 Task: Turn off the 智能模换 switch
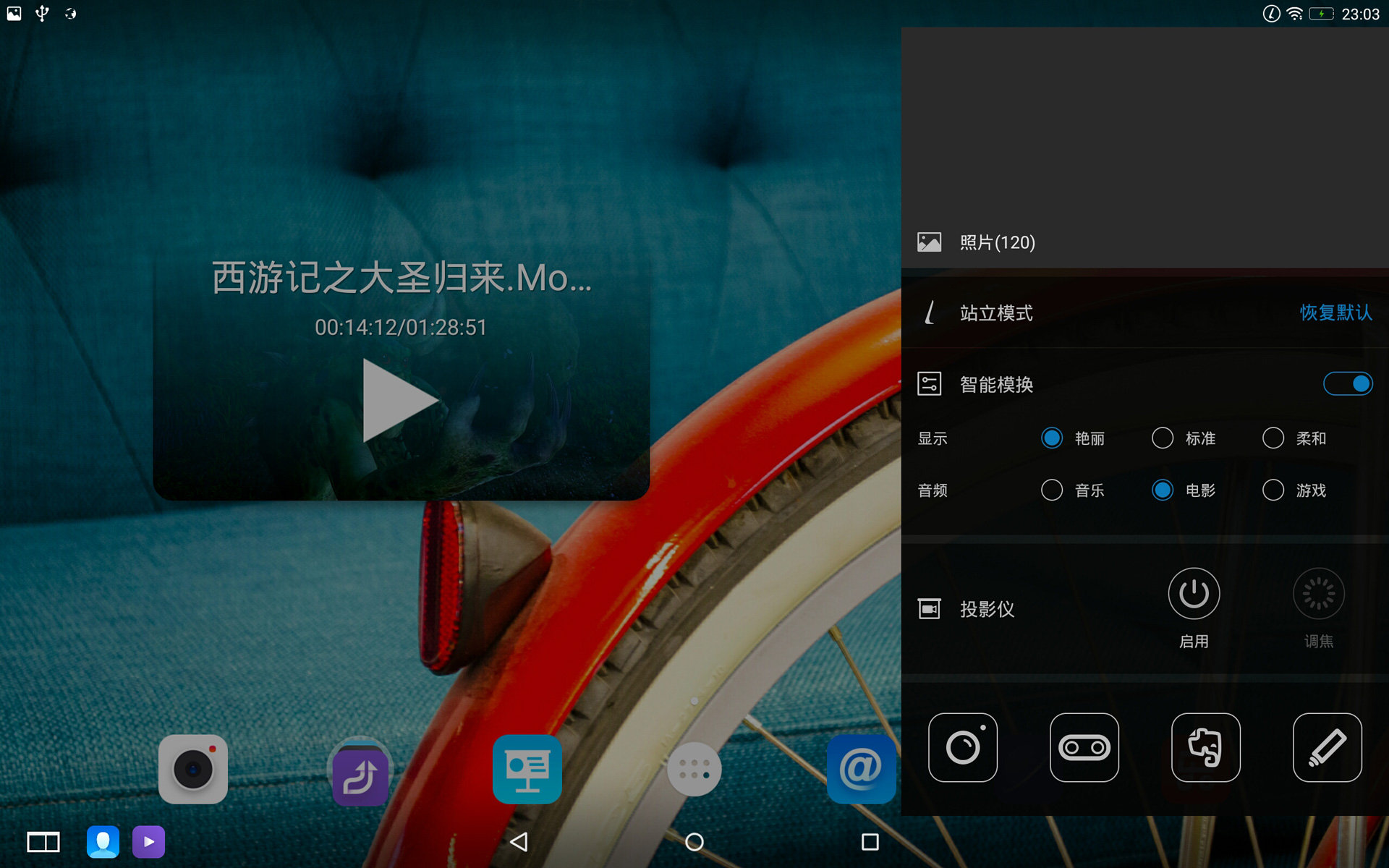tap(1347, 383)
